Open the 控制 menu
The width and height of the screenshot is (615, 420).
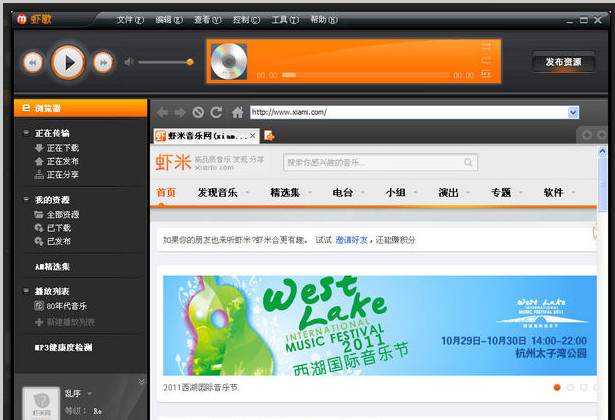246,20
